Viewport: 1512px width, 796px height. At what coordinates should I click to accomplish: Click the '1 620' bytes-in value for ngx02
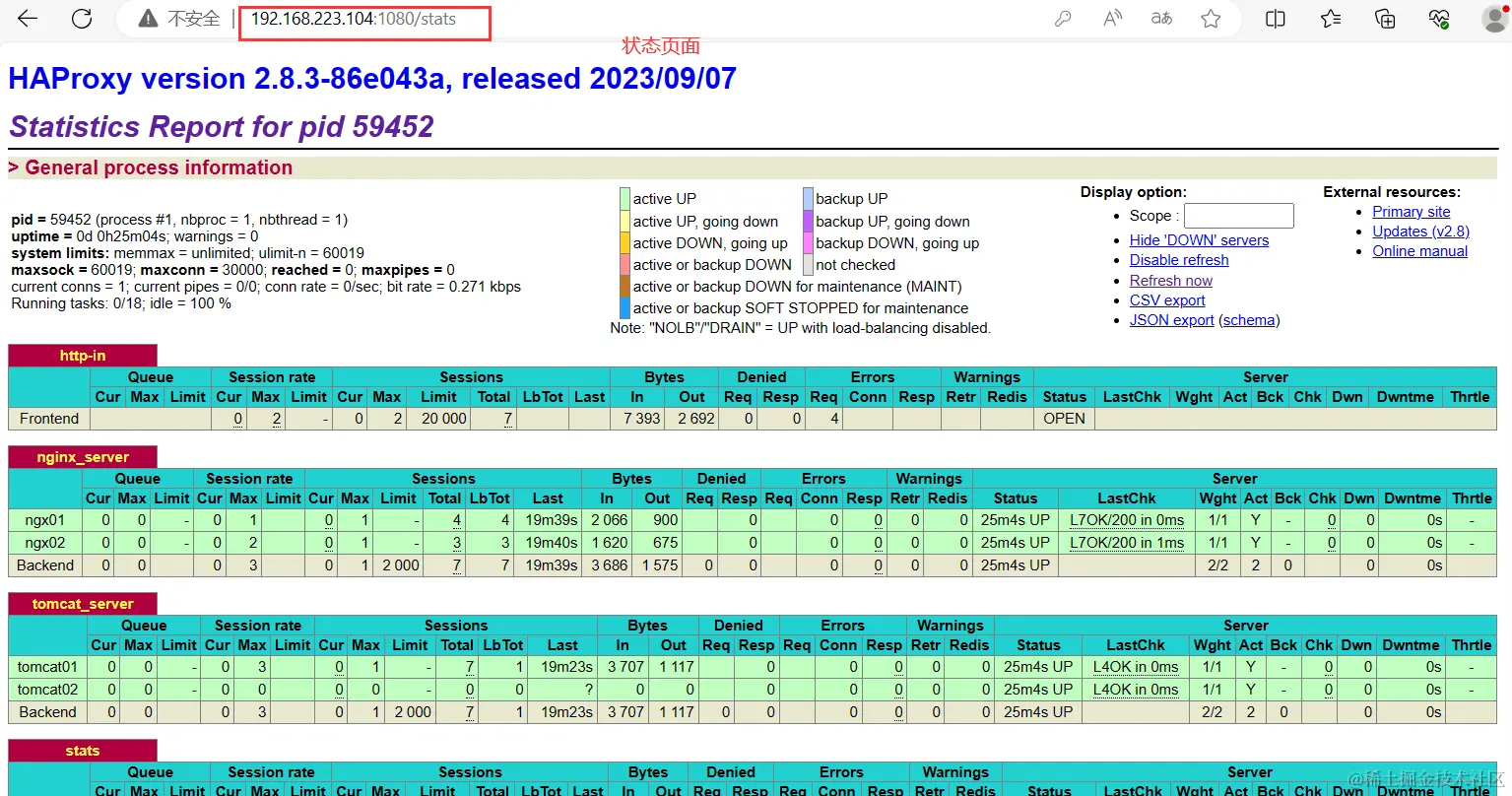coord(609,543)
